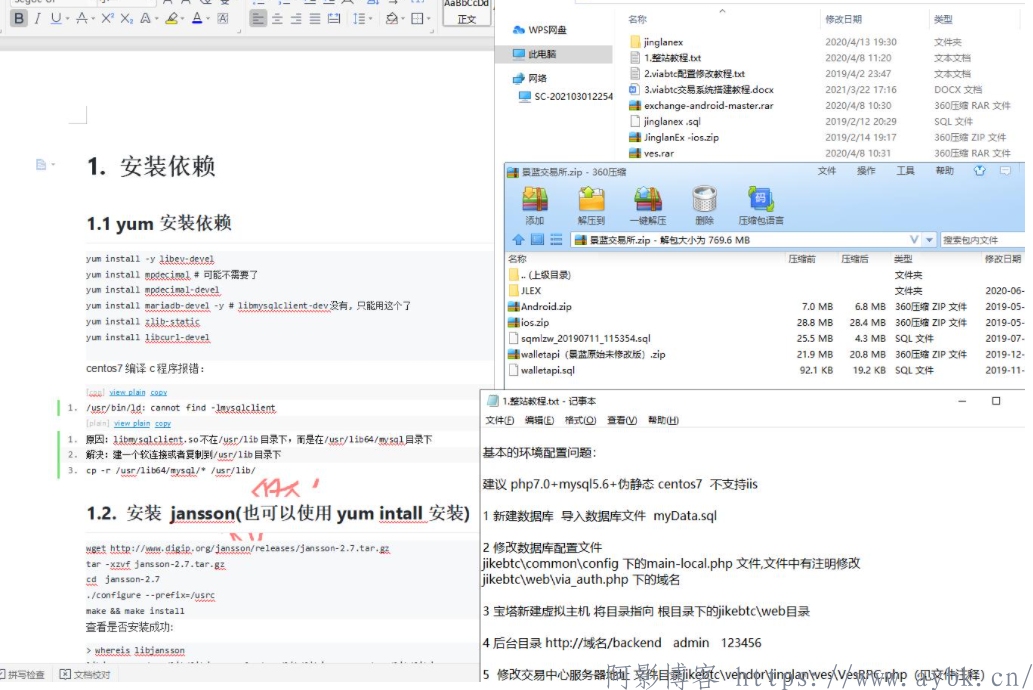Align the paragraph right
1033x690 pixels.
(296, 18)
